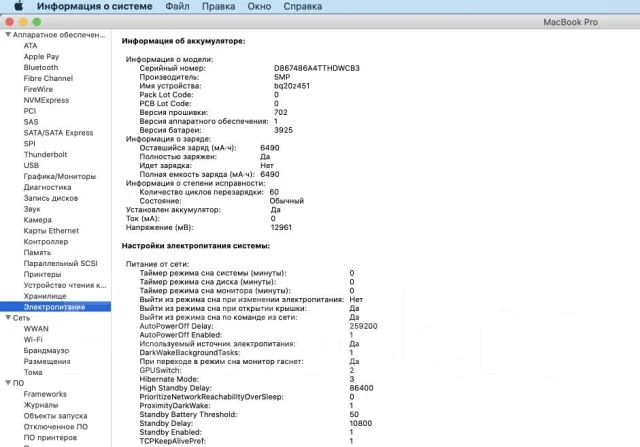The image size is (640, 447).
Task: Select USB in the sidebar
Action: pyautogui.click(x=31, y=165)
